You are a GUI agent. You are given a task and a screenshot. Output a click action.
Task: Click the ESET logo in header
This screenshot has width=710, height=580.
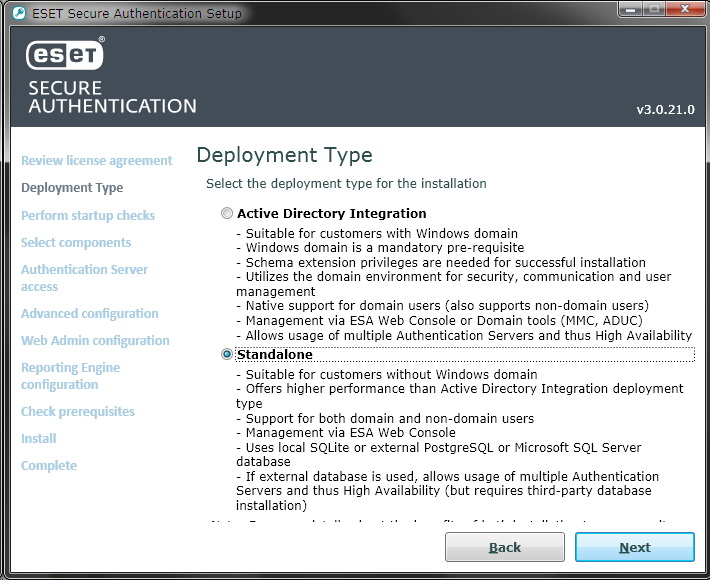pos(65,55)
